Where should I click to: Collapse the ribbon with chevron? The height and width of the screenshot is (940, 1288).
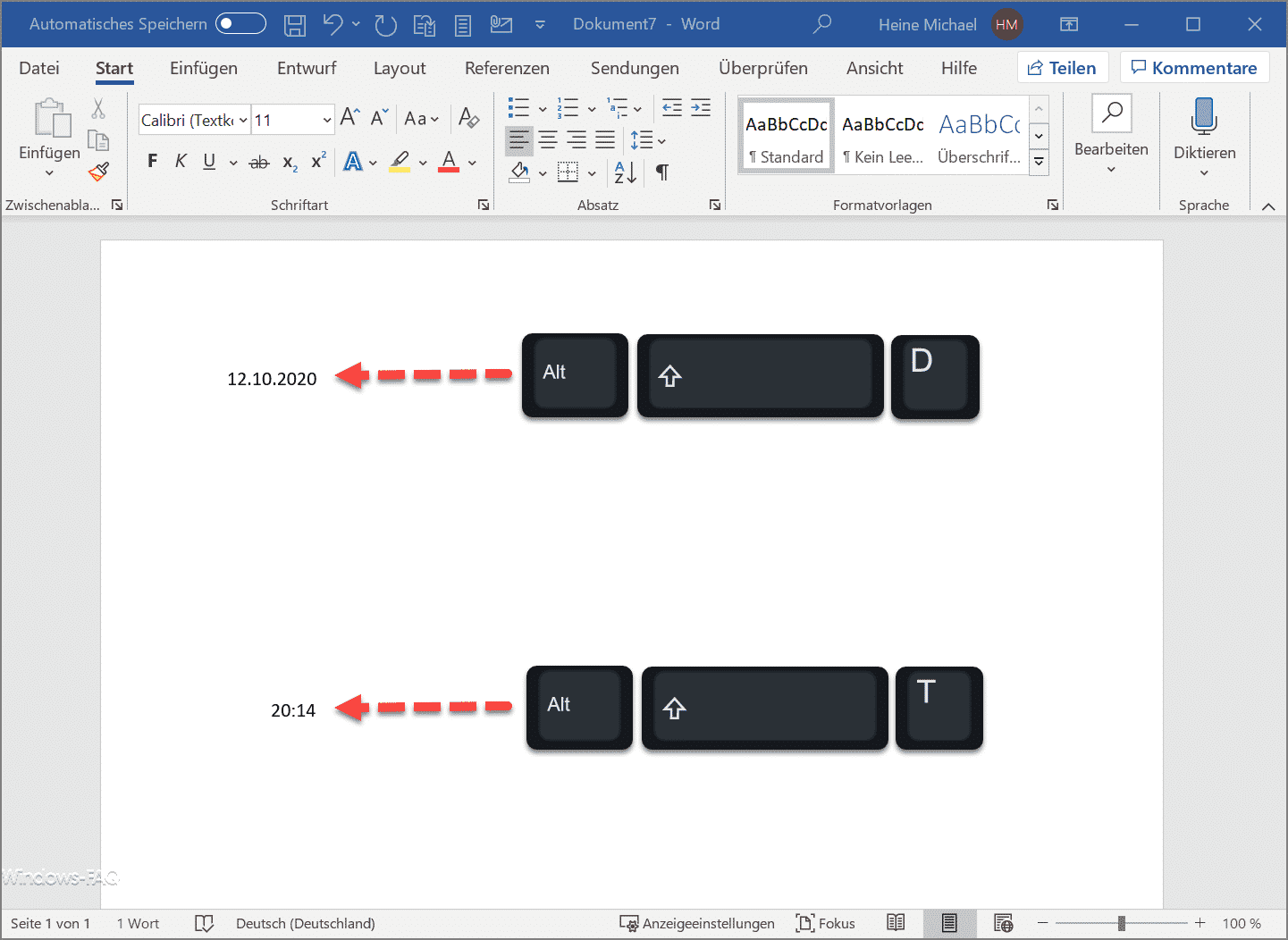tap(1268, 206)
